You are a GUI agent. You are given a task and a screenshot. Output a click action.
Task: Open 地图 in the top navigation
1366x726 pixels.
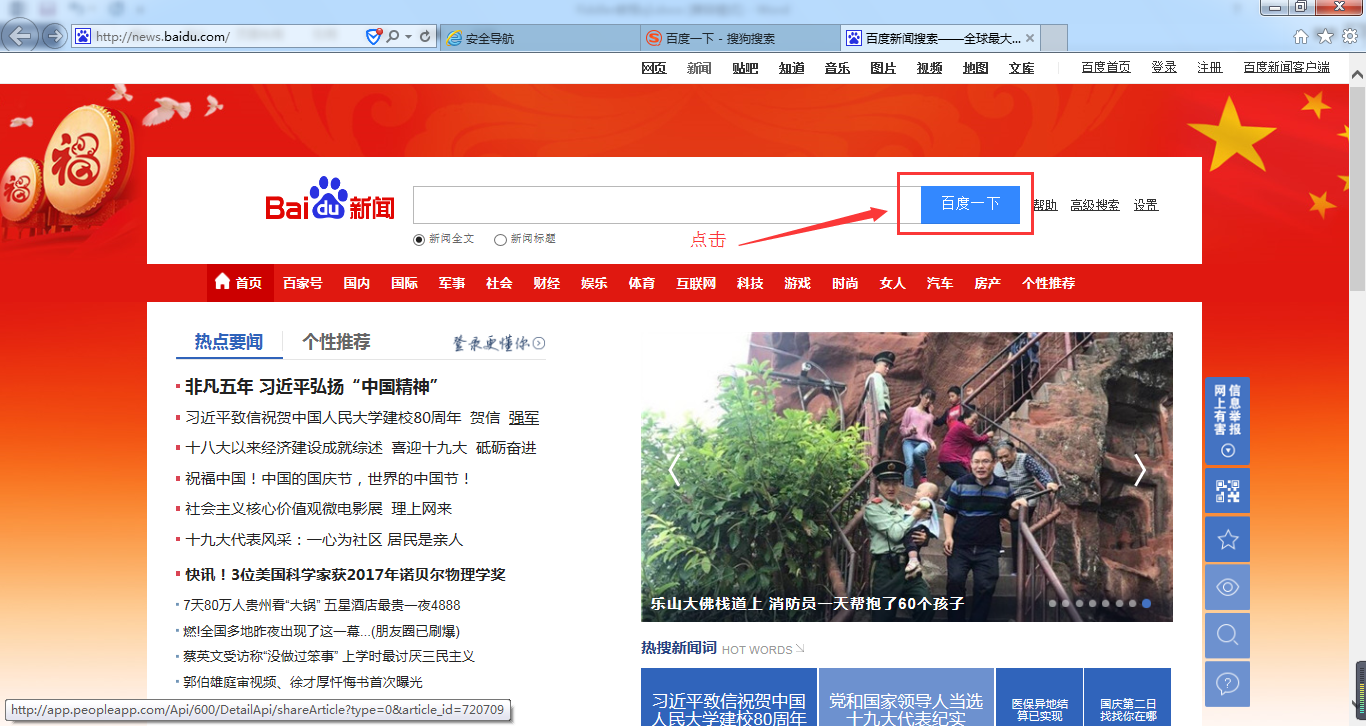coord(975,68)
